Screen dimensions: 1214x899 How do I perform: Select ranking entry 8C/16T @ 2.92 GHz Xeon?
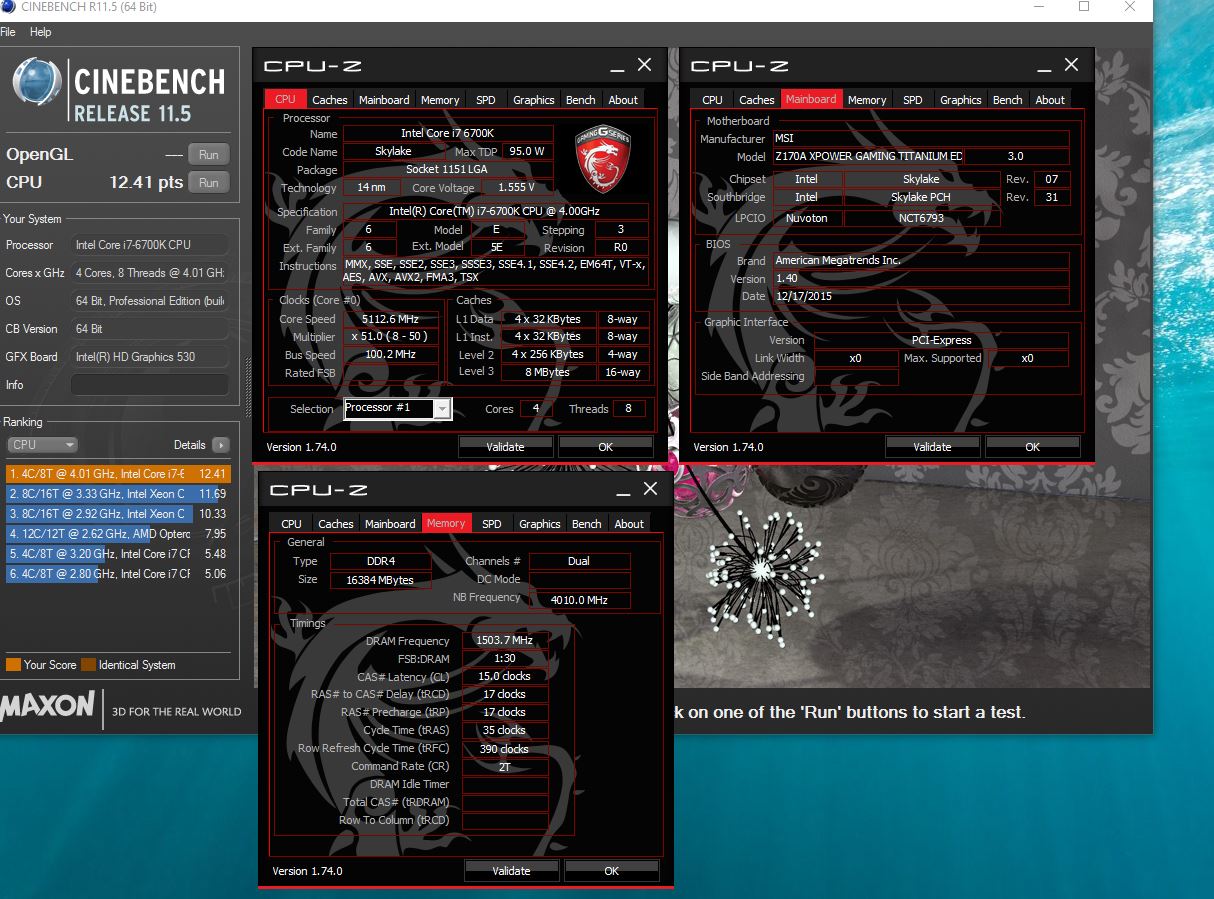[x=118, y=514]
